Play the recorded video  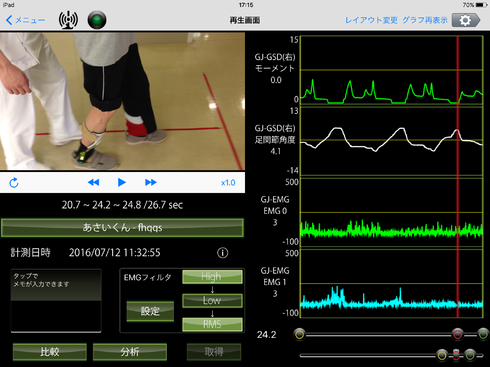[122, 182]
